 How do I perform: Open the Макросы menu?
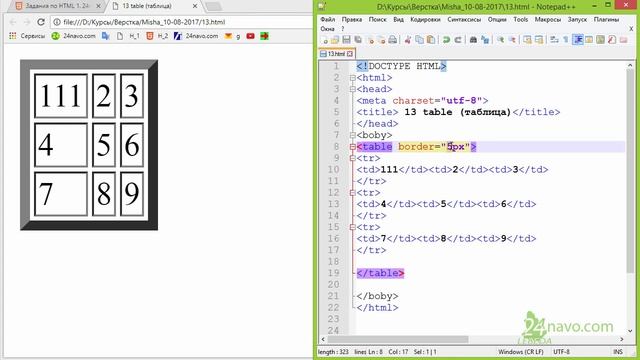[x=548, y=19]
